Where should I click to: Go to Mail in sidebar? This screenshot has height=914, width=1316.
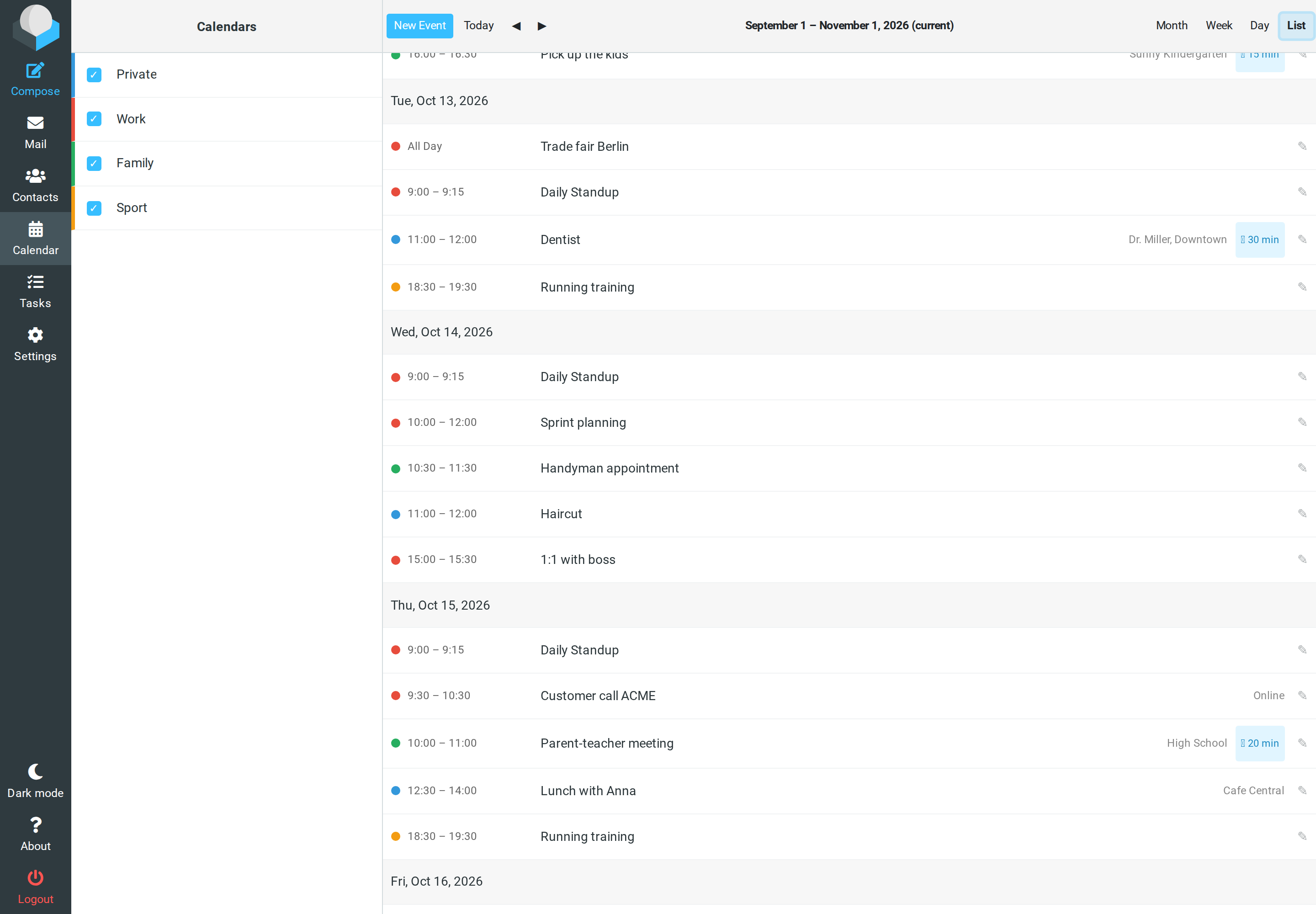point(35,132)
